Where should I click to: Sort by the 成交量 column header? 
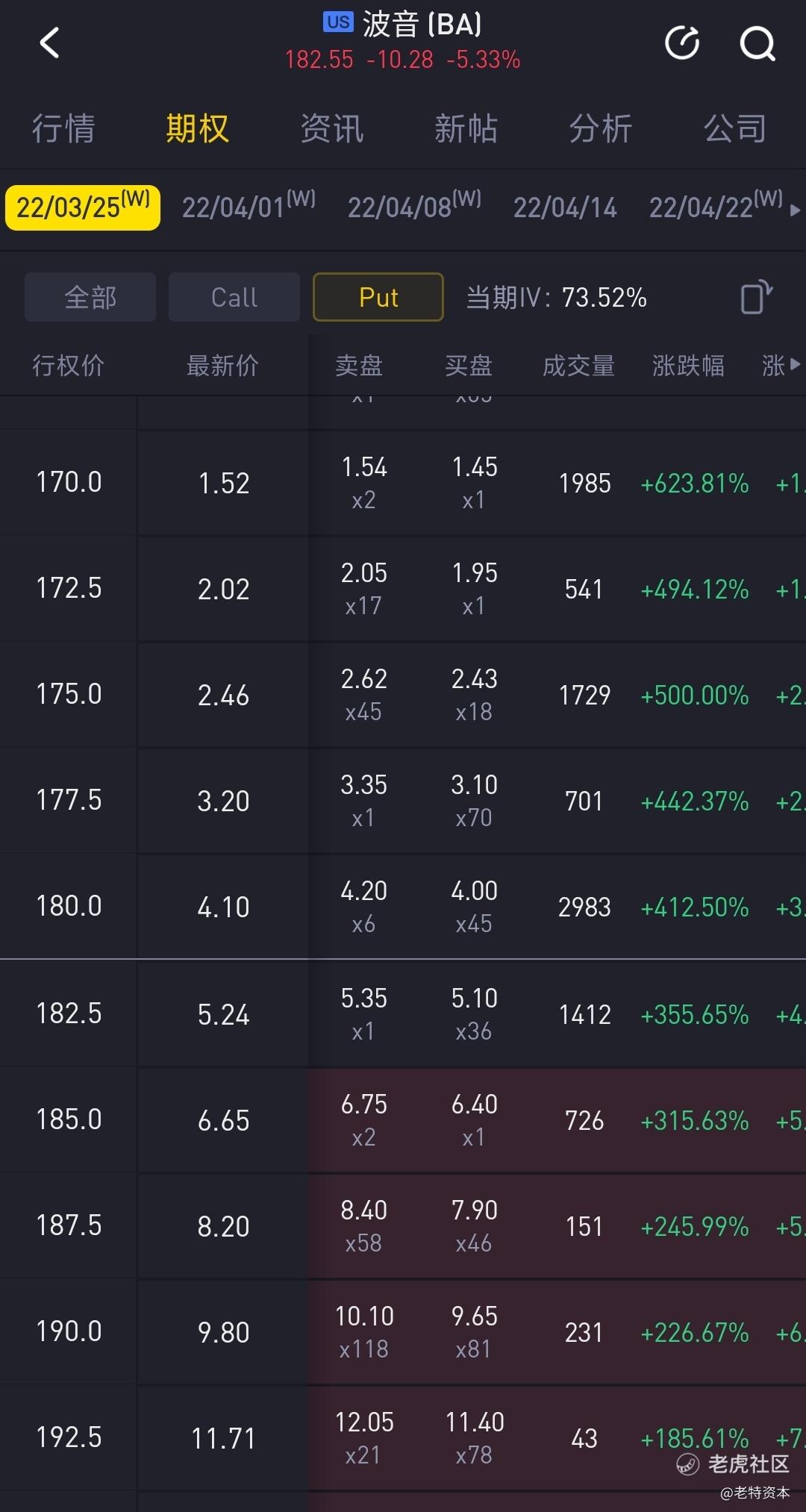click(x=578, y=366)
